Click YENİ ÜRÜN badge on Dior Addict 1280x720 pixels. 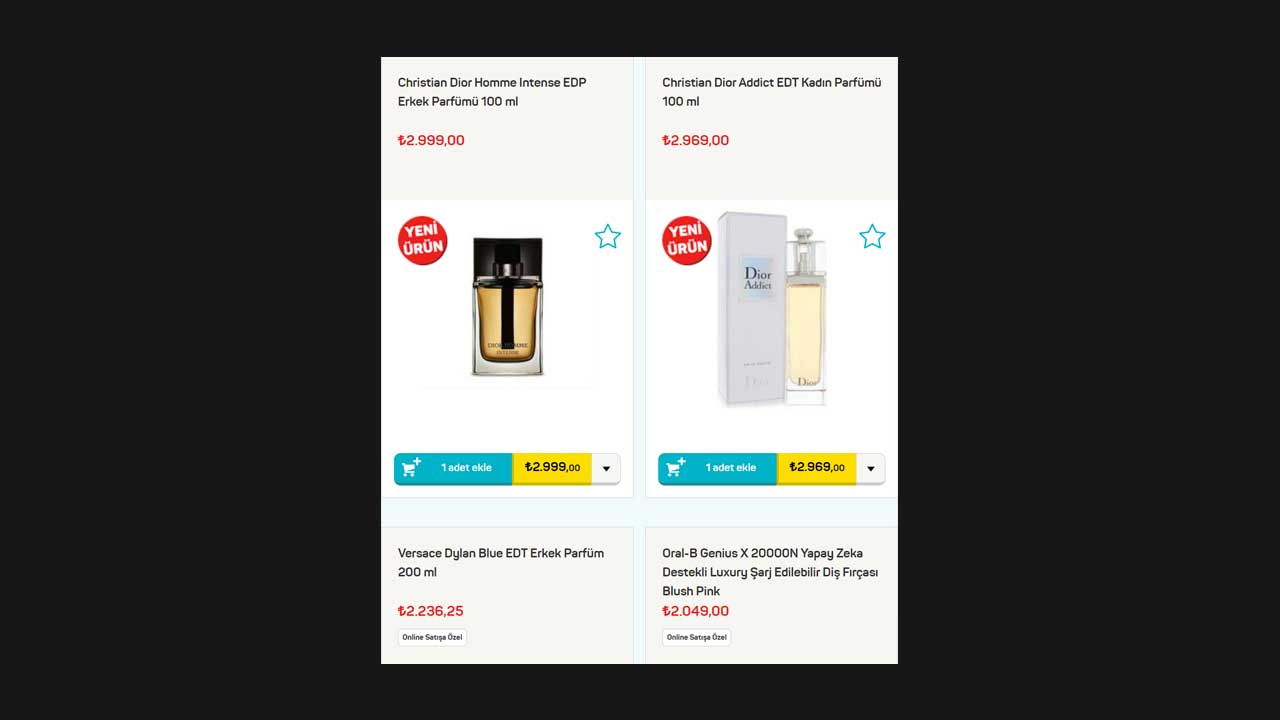click(x=686, y=241)
